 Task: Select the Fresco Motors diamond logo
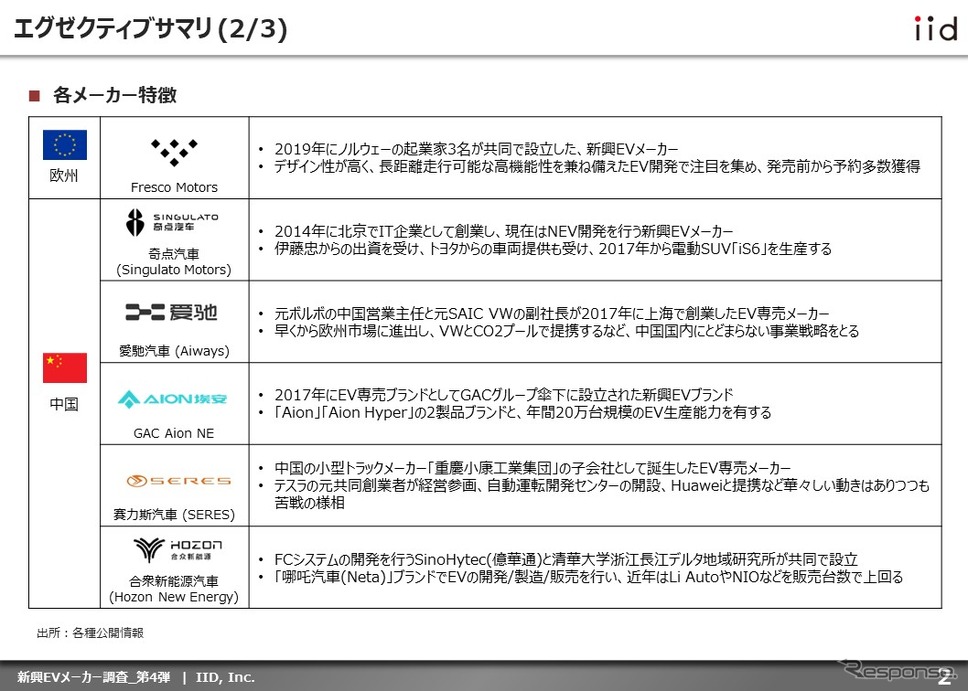(174, 152)
